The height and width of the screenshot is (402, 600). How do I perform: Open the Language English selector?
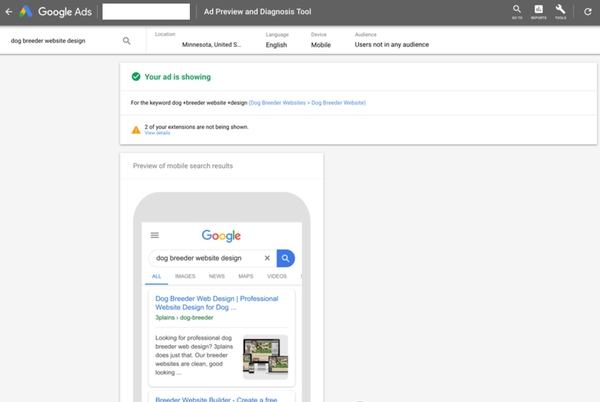click(x=277, y=40)
